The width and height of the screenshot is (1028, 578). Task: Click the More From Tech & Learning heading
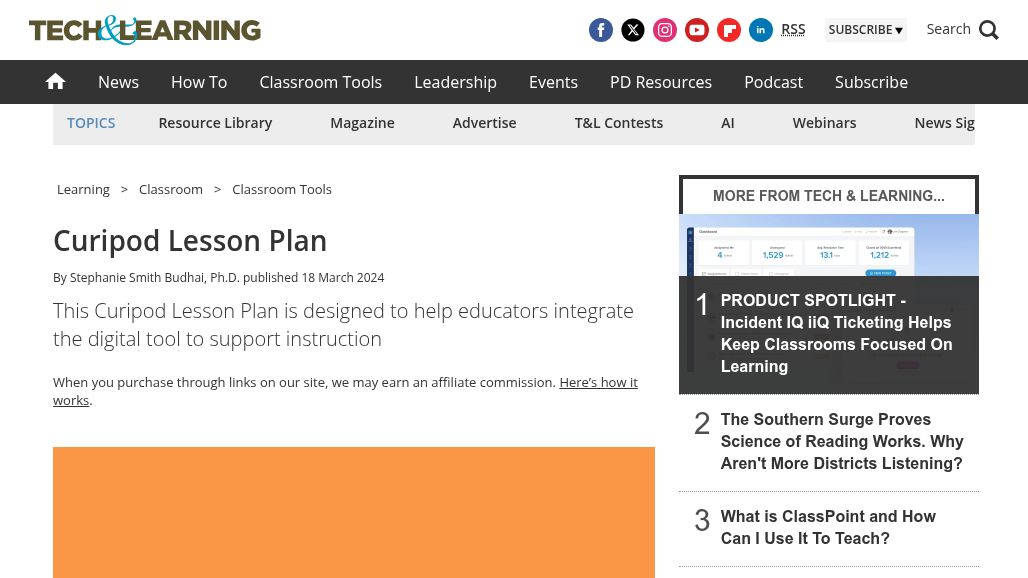point(829,196)
